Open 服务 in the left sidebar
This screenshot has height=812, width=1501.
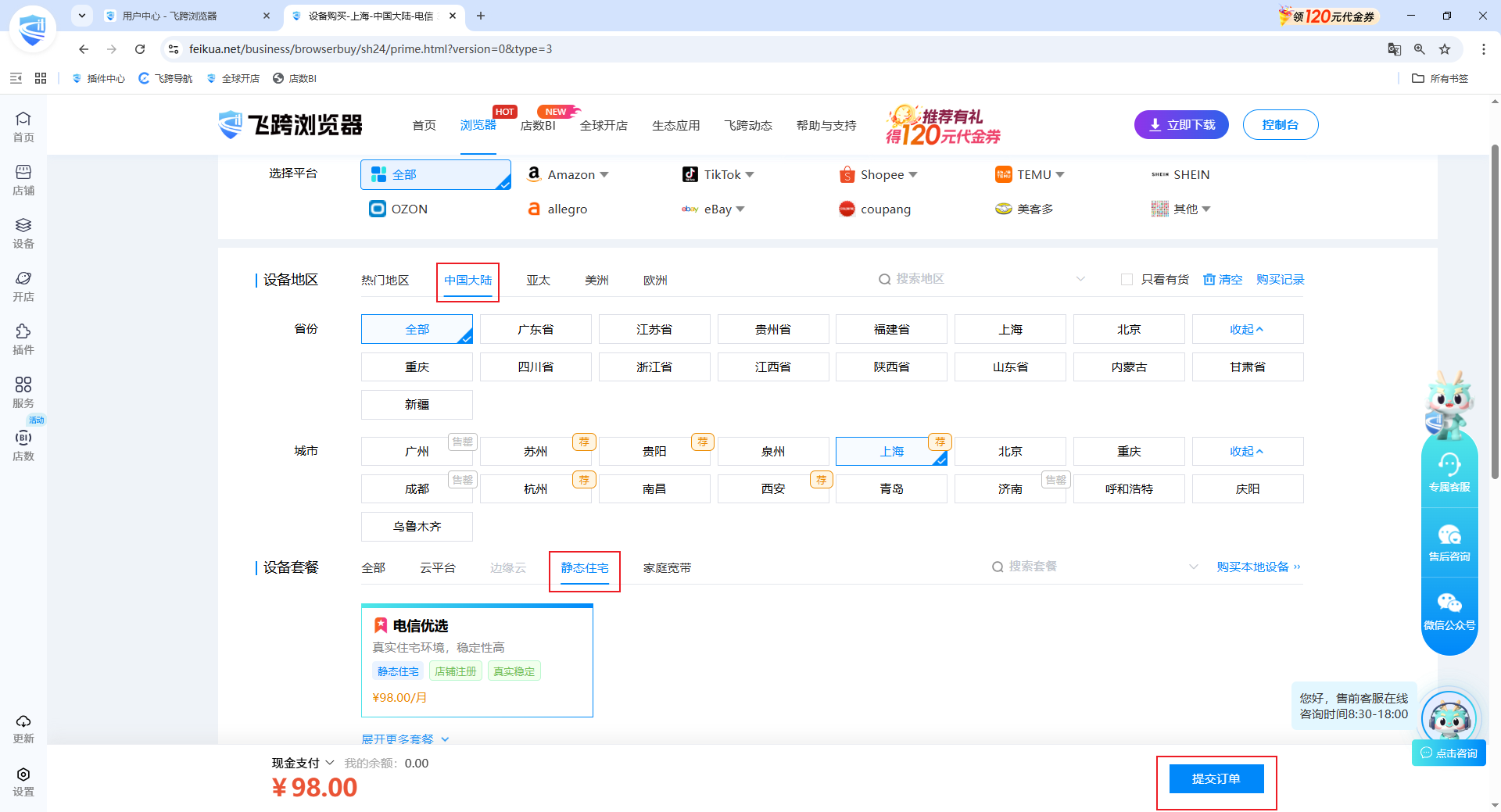click(x=23, y=392)
